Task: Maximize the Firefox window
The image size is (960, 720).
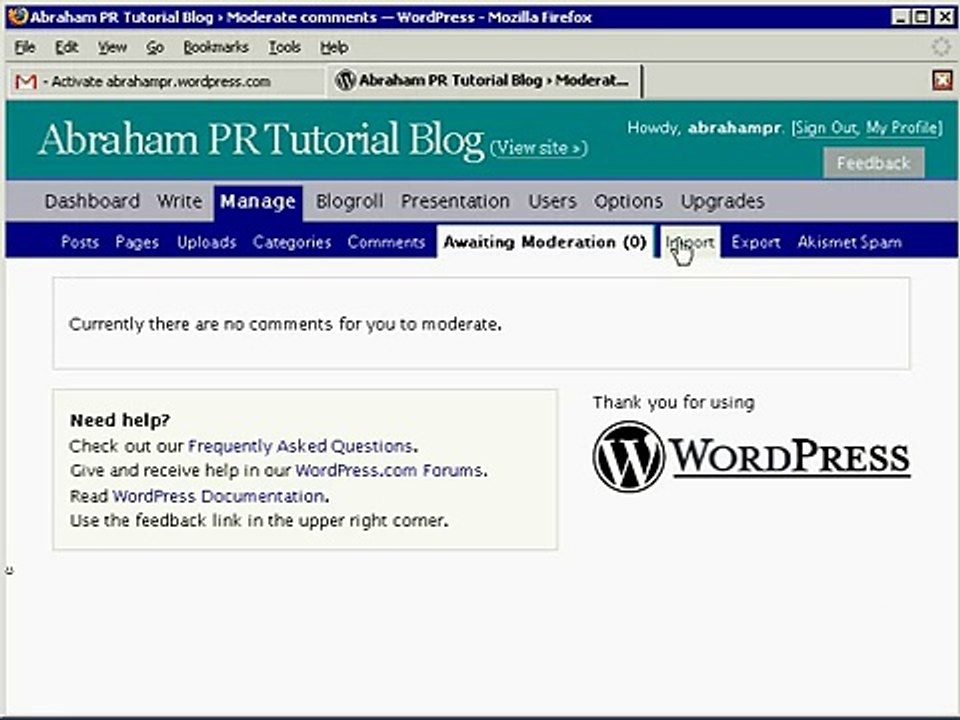Action: tap(921, 17)
